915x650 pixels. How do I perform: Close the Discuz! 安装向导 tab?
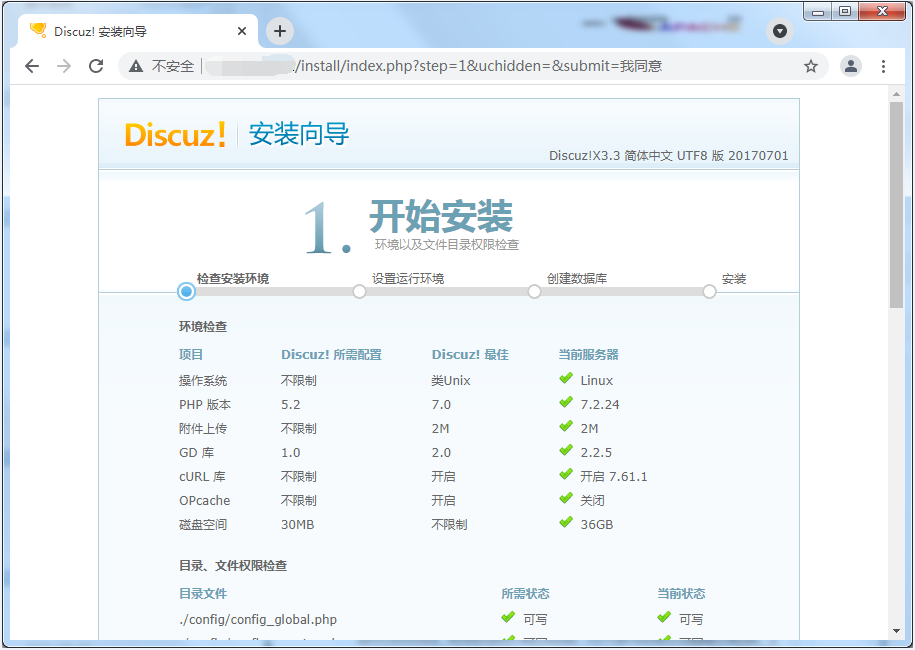pyautogui.click(x=241, y=31)
